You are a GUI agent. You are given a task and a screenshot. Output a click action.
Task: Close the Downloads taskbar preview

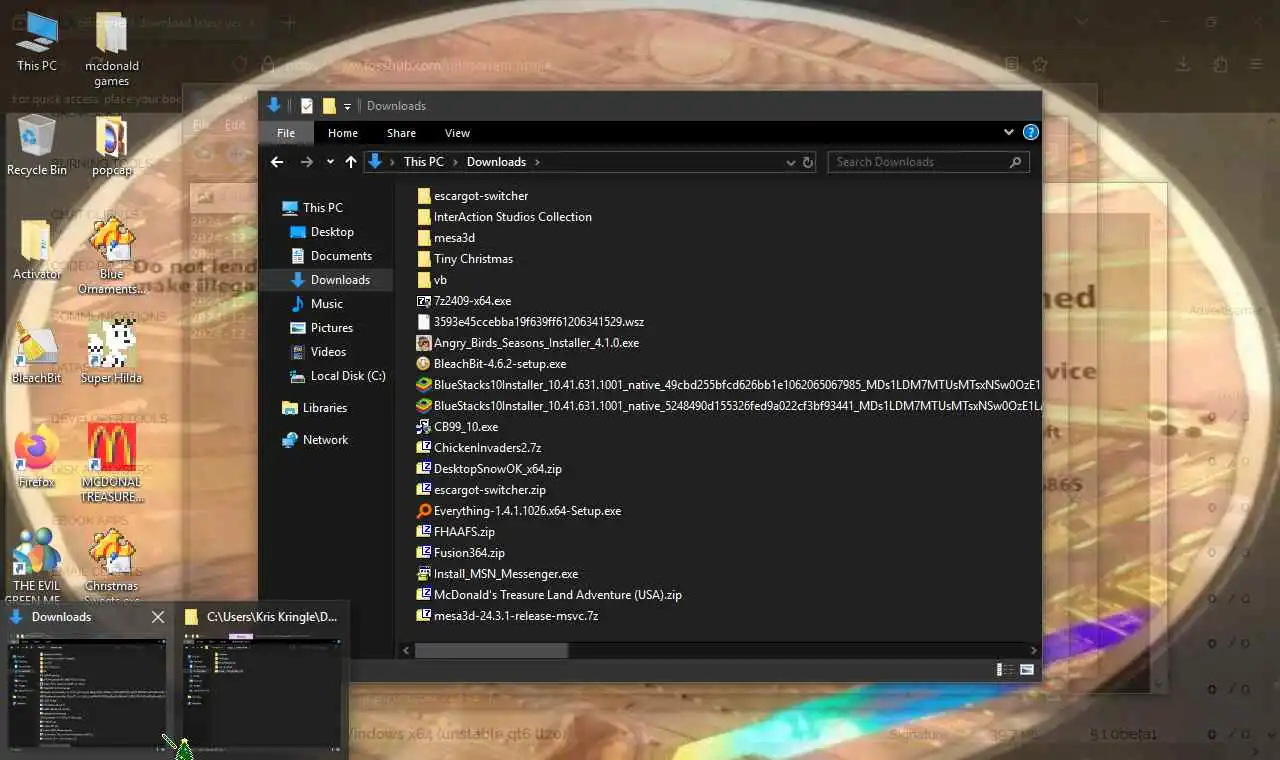tap(158, 617)
